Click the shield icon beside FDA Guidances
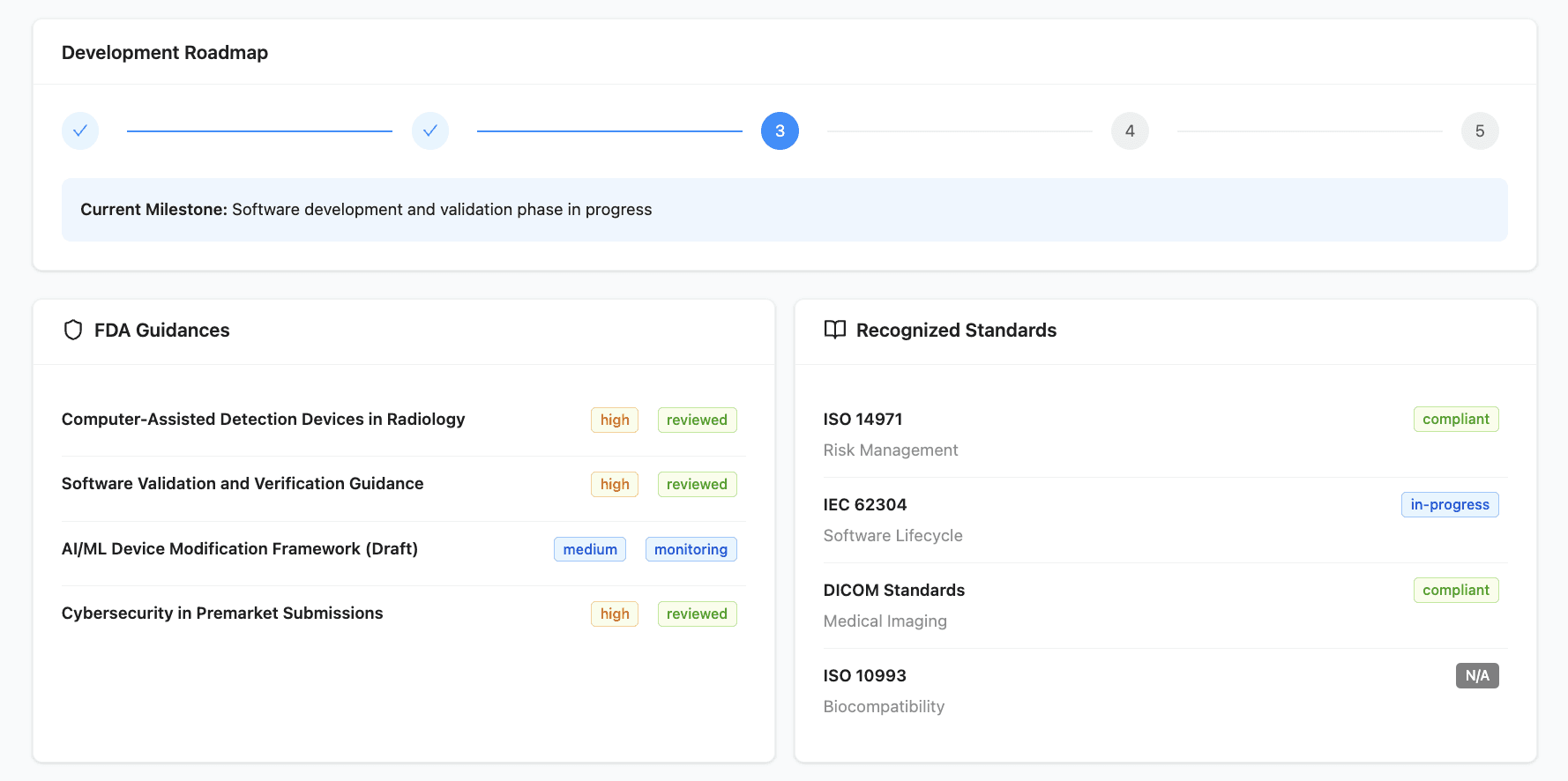Screen dimensions: 1568x781 pyautogui.click(x=73, y=330)
